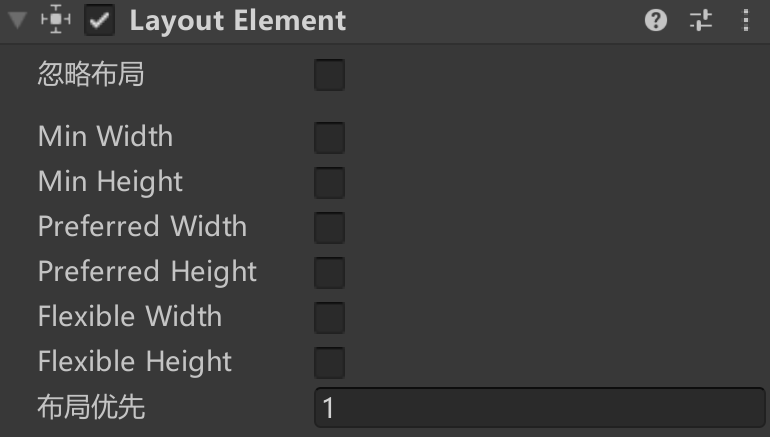Open the component presets sliders icon
The height and width of the screenshot is (437, 770).
(701, 21)
